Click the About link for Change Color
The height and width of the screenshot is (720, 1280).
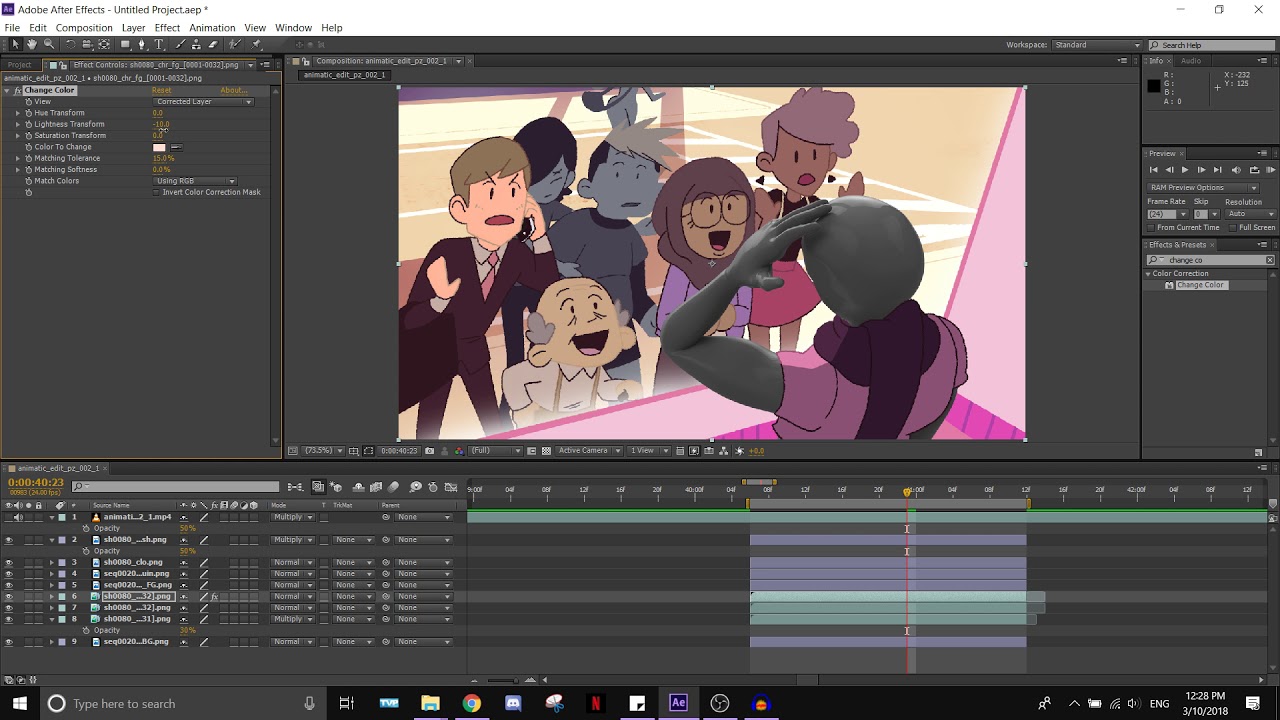(233, 90)
